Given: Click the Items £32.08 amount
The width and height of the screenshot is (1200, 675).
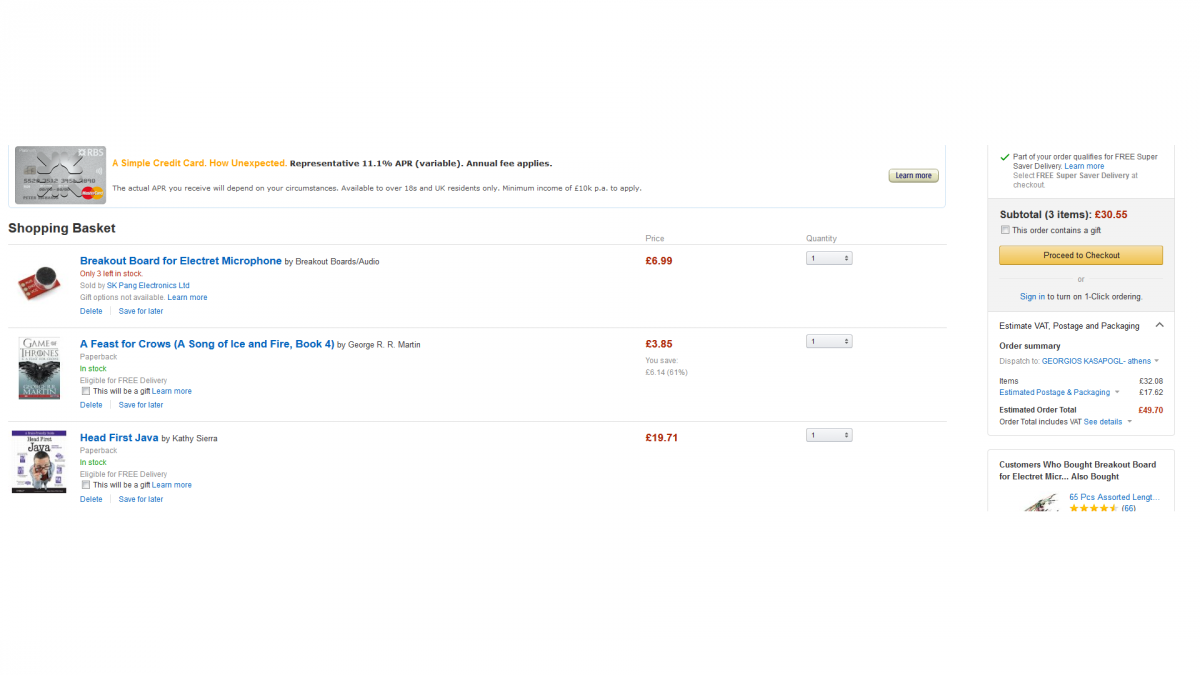Looking at the screenshot, I should pyautogui.click(x=1151, y=381).
